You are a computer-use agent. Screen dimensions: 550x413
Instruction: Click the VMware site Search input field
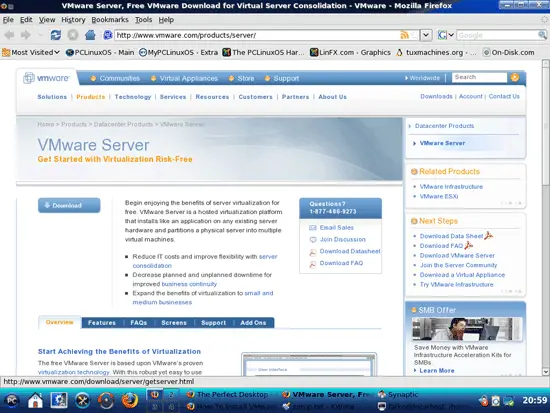[x=479, y=77]
